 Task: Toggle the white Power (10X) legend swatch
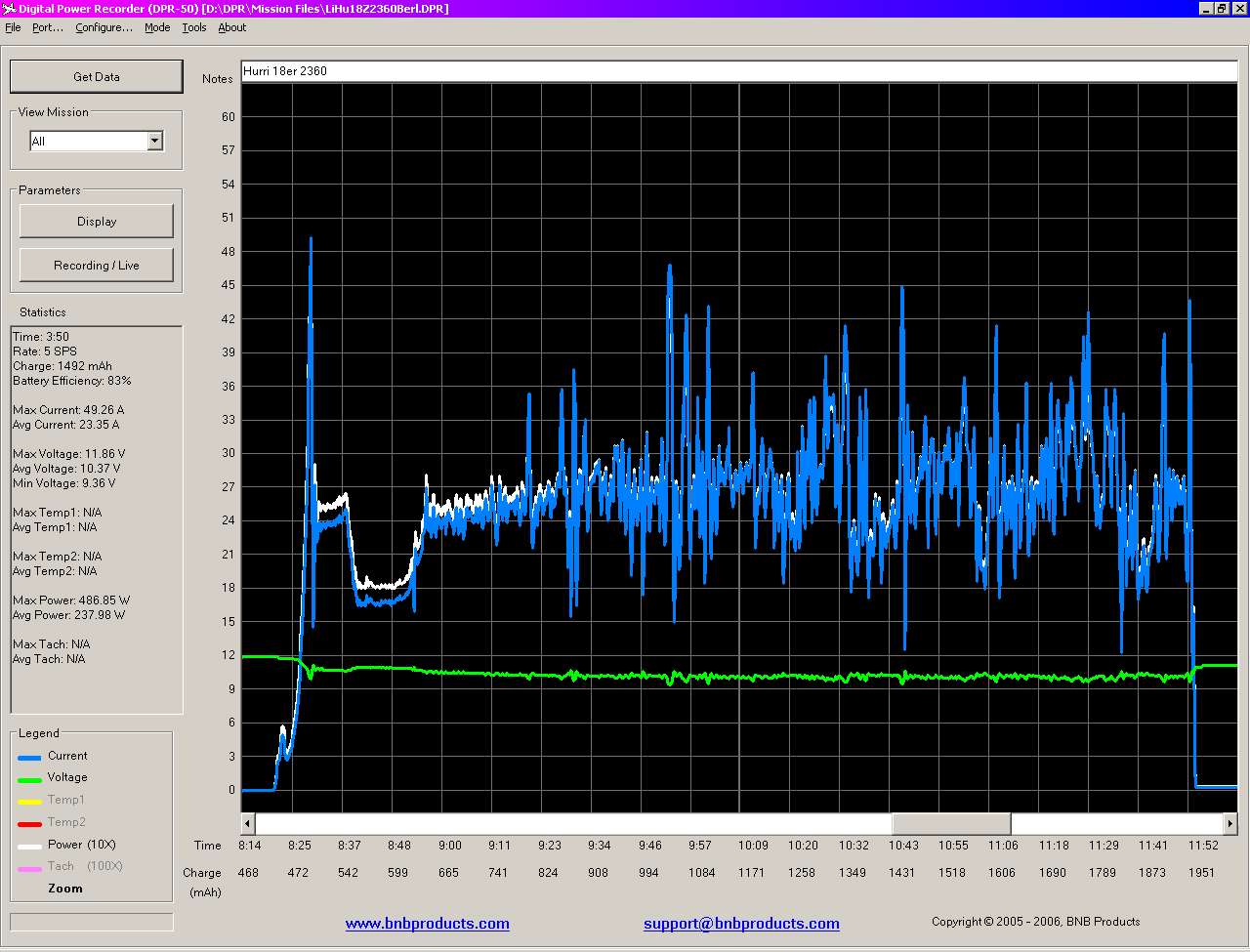coord(29,847)
